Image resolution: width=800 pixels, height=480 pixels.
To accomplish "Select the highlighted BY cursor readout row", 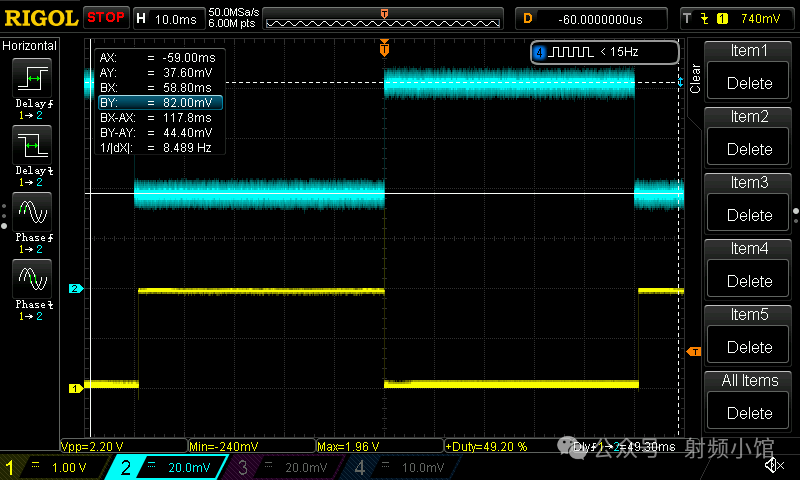I will (159, 102).
